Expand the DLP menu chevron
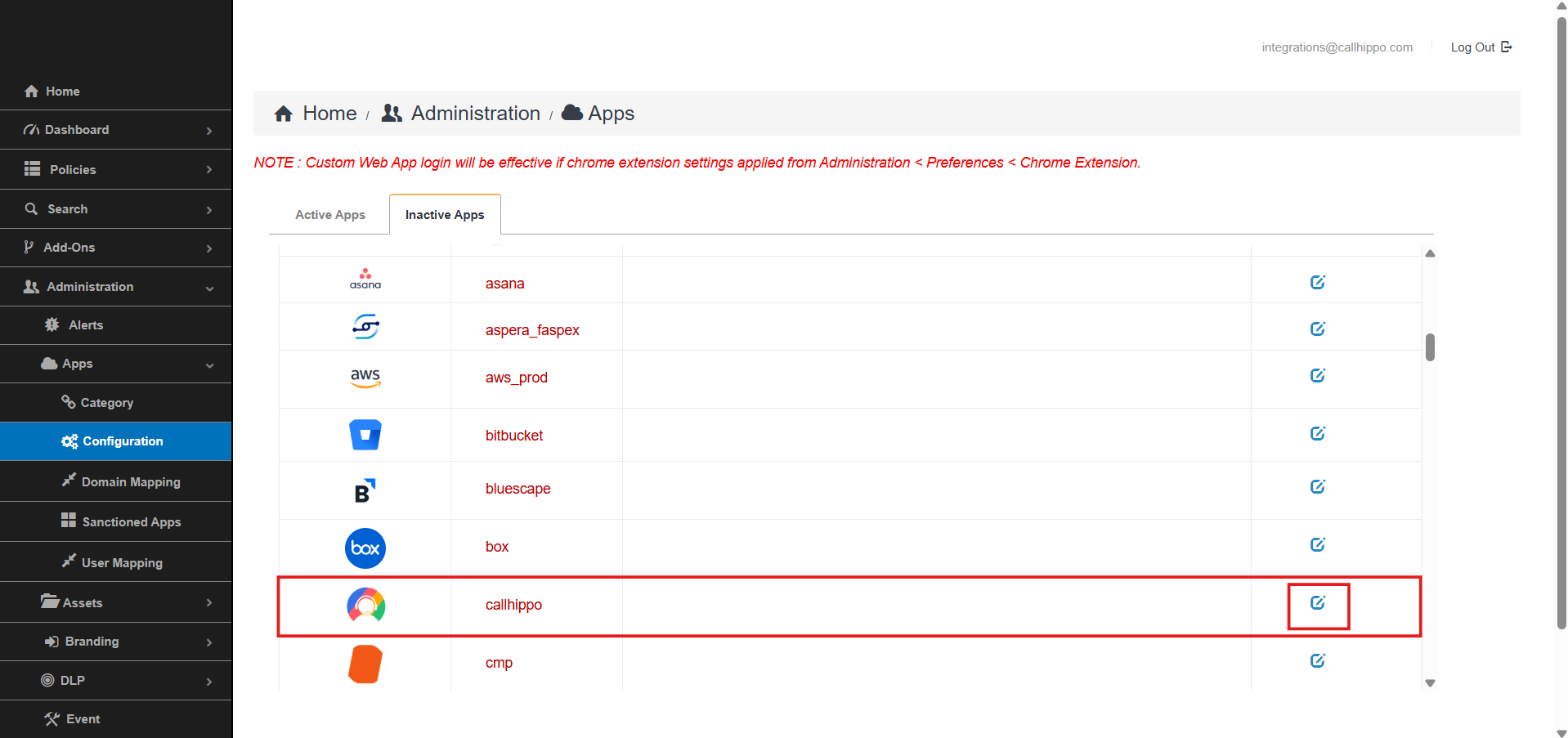This screenshot has height=738, width=1568. click(x=209, y=682)
